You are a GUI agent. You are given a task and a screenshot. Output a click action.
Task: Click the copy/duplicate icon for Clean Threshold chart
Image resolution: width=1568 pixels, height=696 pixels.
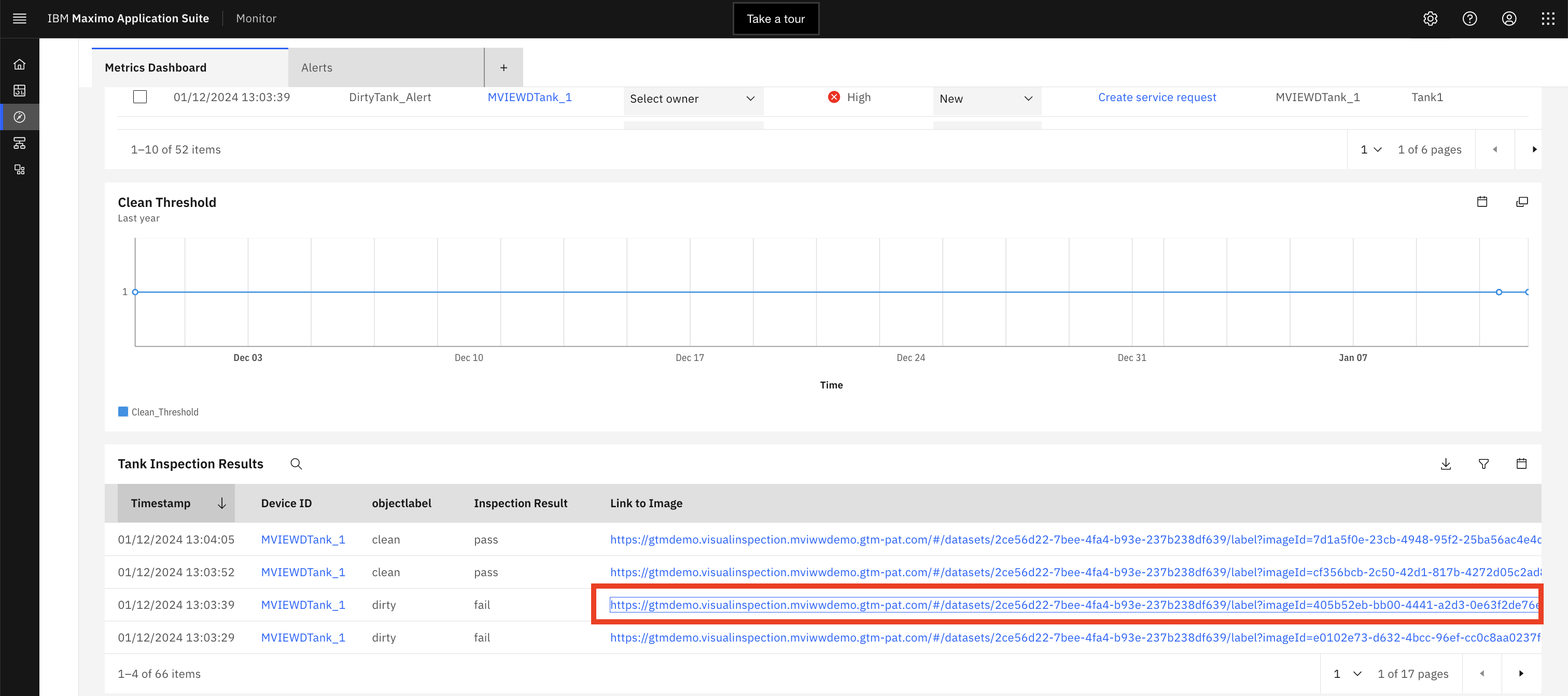1521,202
